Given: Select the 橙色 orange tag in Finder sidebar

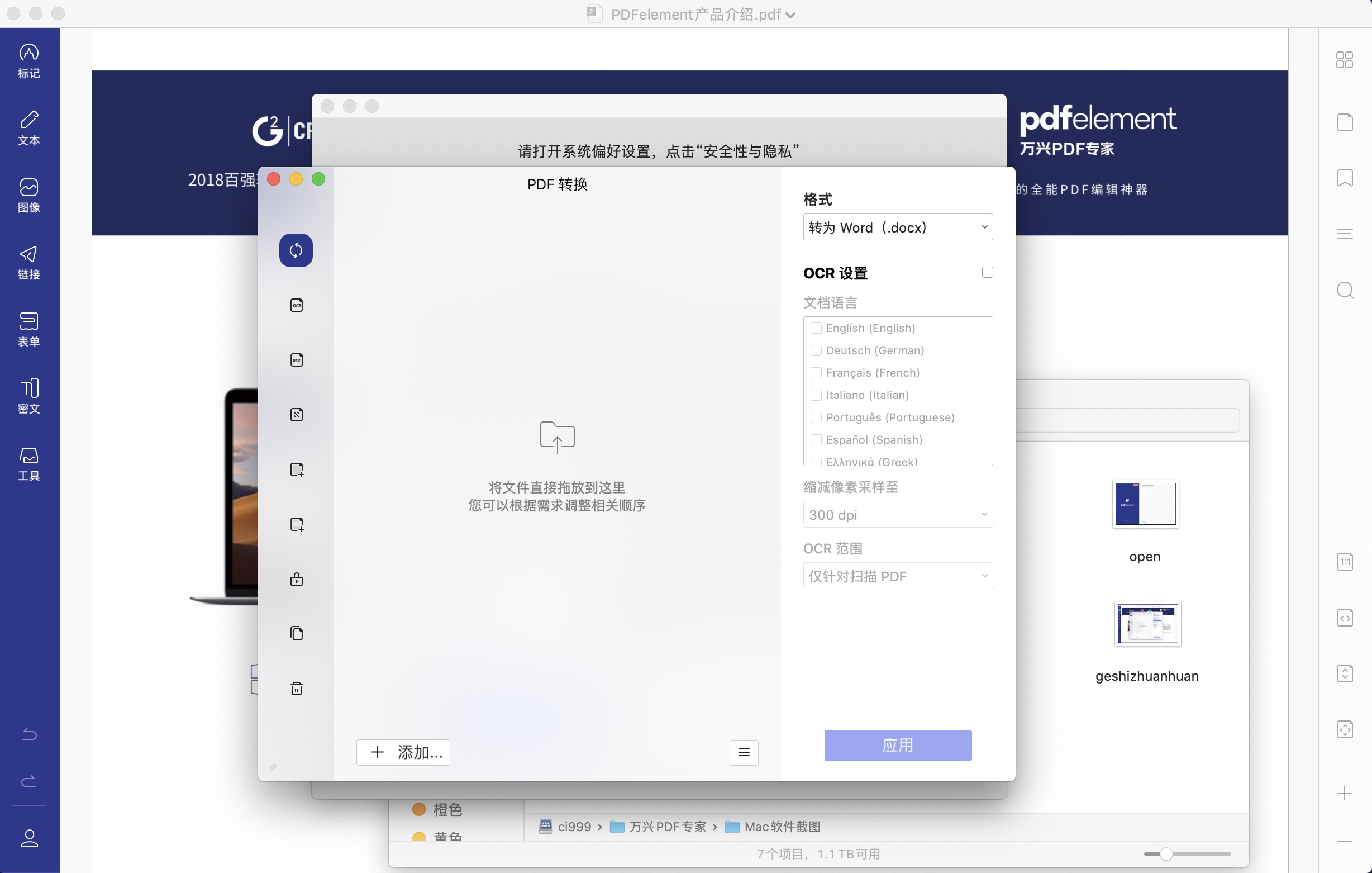Looking at the screenshot, I should point(436,809).
